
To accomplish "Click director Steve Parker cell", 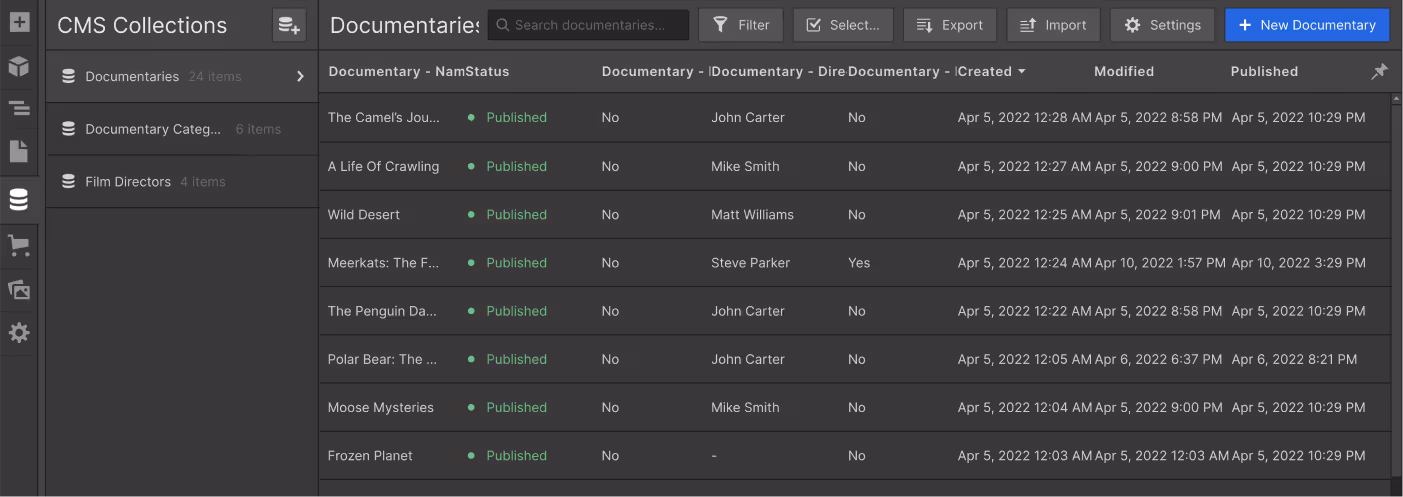I will tap(750, 263).
